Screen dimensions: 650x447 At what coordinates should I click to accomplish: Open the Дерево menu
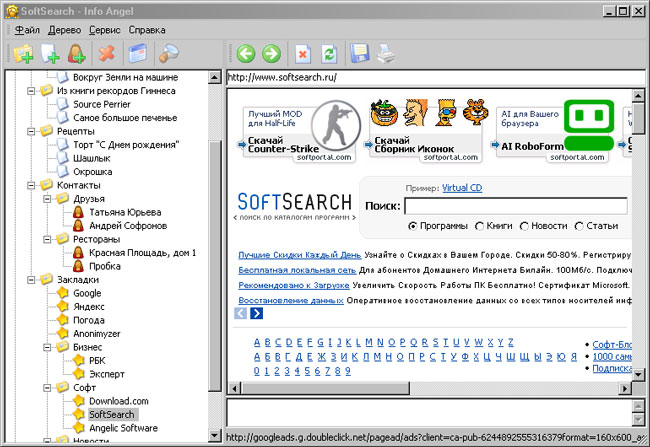tap(64, 30)
